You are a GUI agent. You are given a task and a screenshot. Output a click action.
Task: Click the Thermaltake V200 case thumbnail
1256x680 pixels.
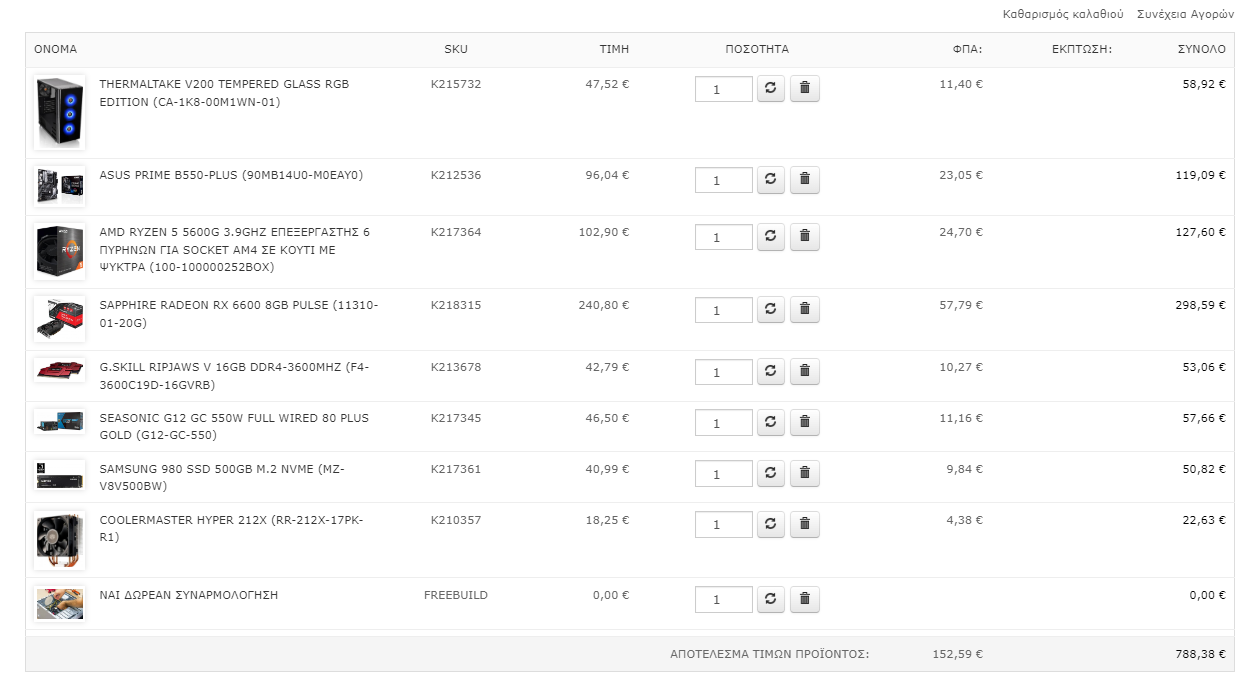59,113
